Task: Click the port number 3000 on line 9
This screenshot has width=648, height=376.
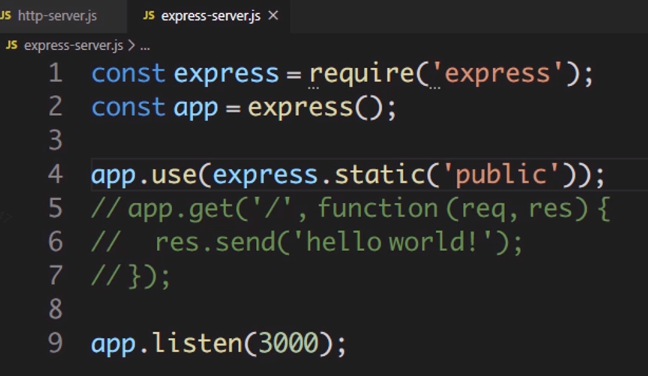Action: 288,343
